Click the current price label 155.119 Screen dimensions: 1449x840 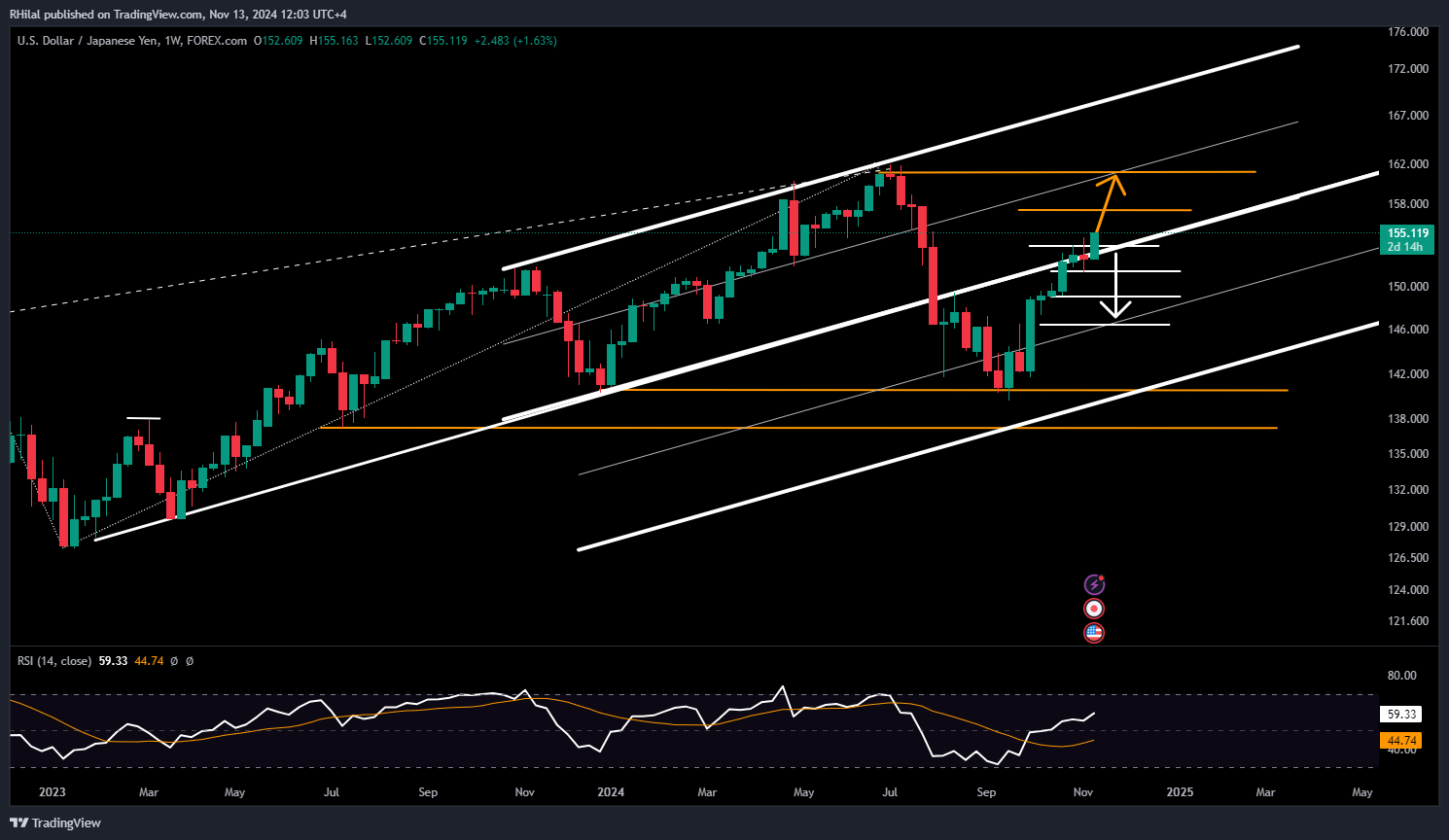[x=1407, y=233]
